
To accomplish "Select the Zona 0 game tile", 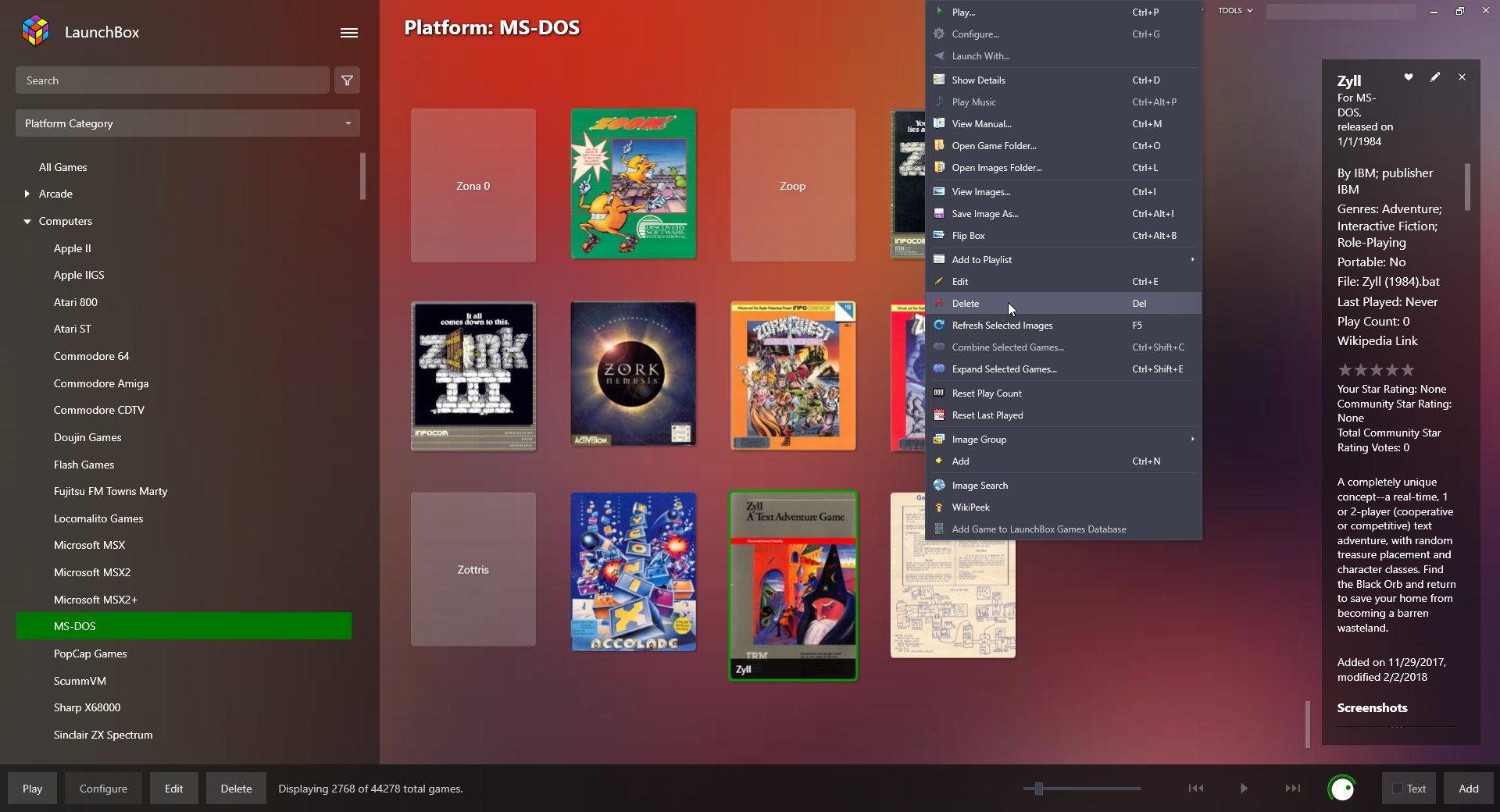I will (x=473, y=185).
